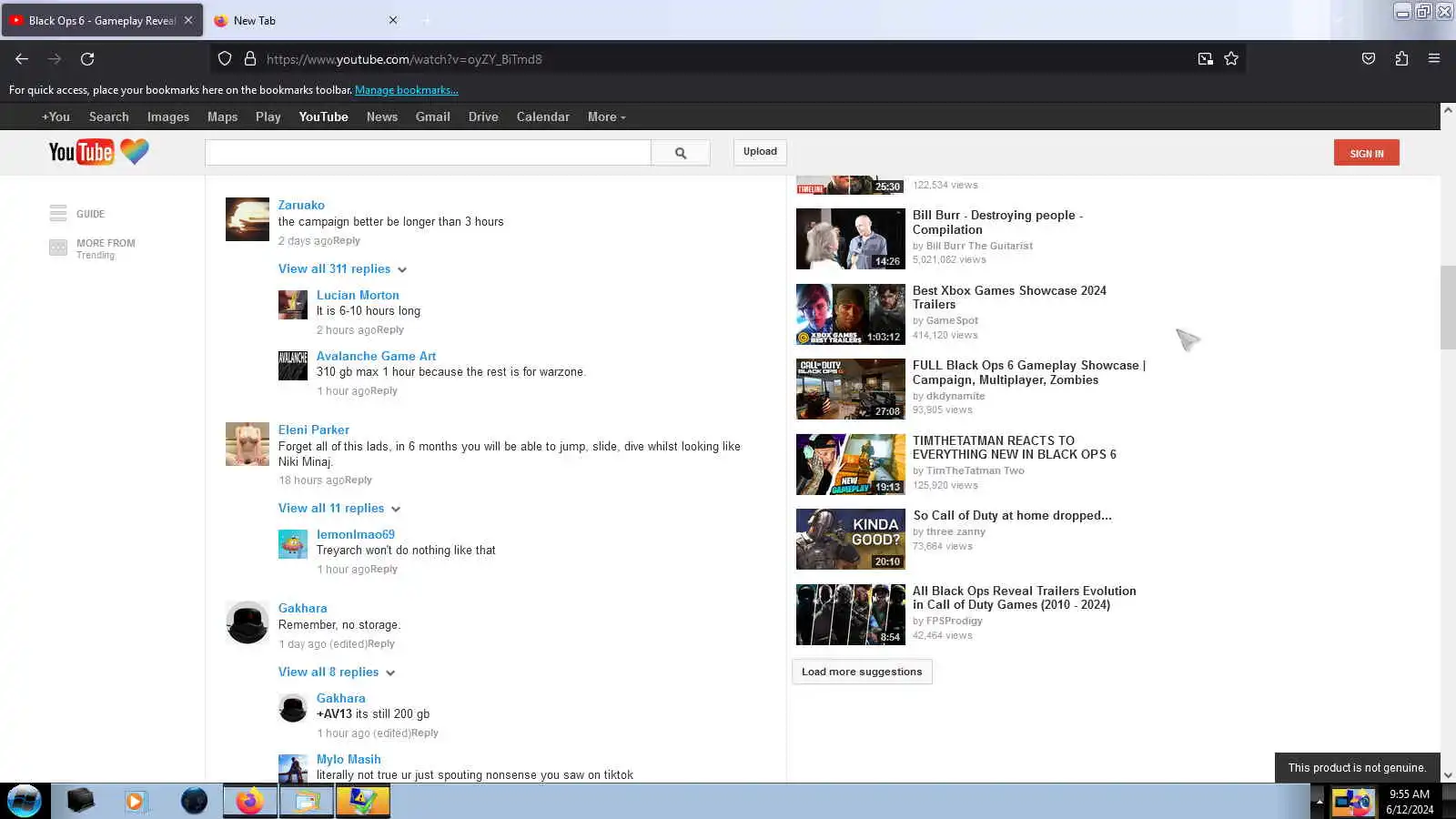Click the YouTube search magnifier button

click(x=681, y=153)
